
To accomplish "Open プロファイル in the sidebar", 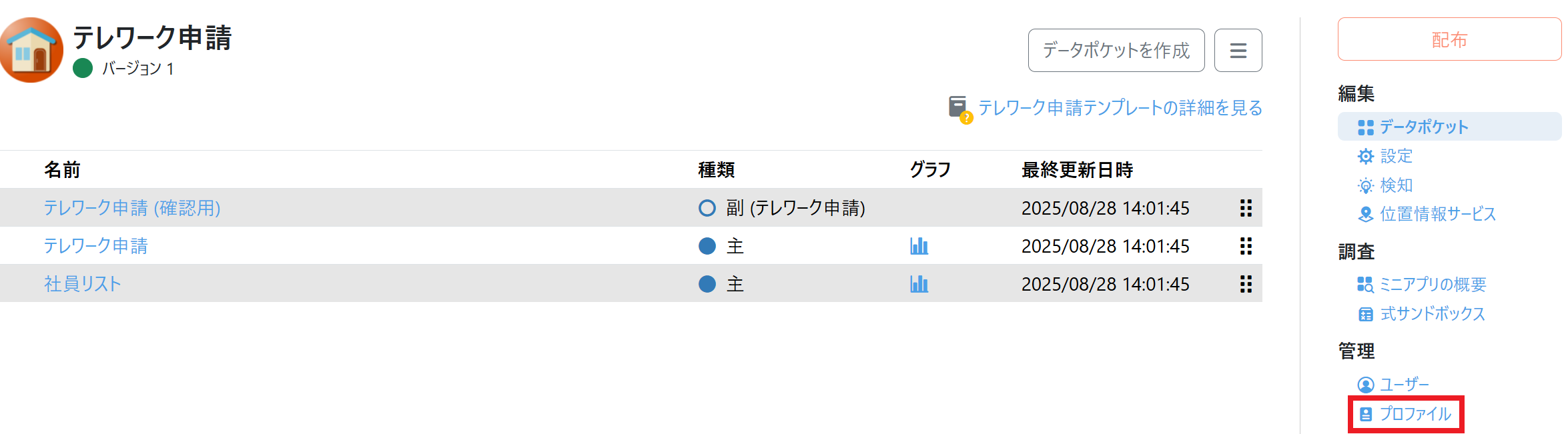I will (x=1415, y=414).
